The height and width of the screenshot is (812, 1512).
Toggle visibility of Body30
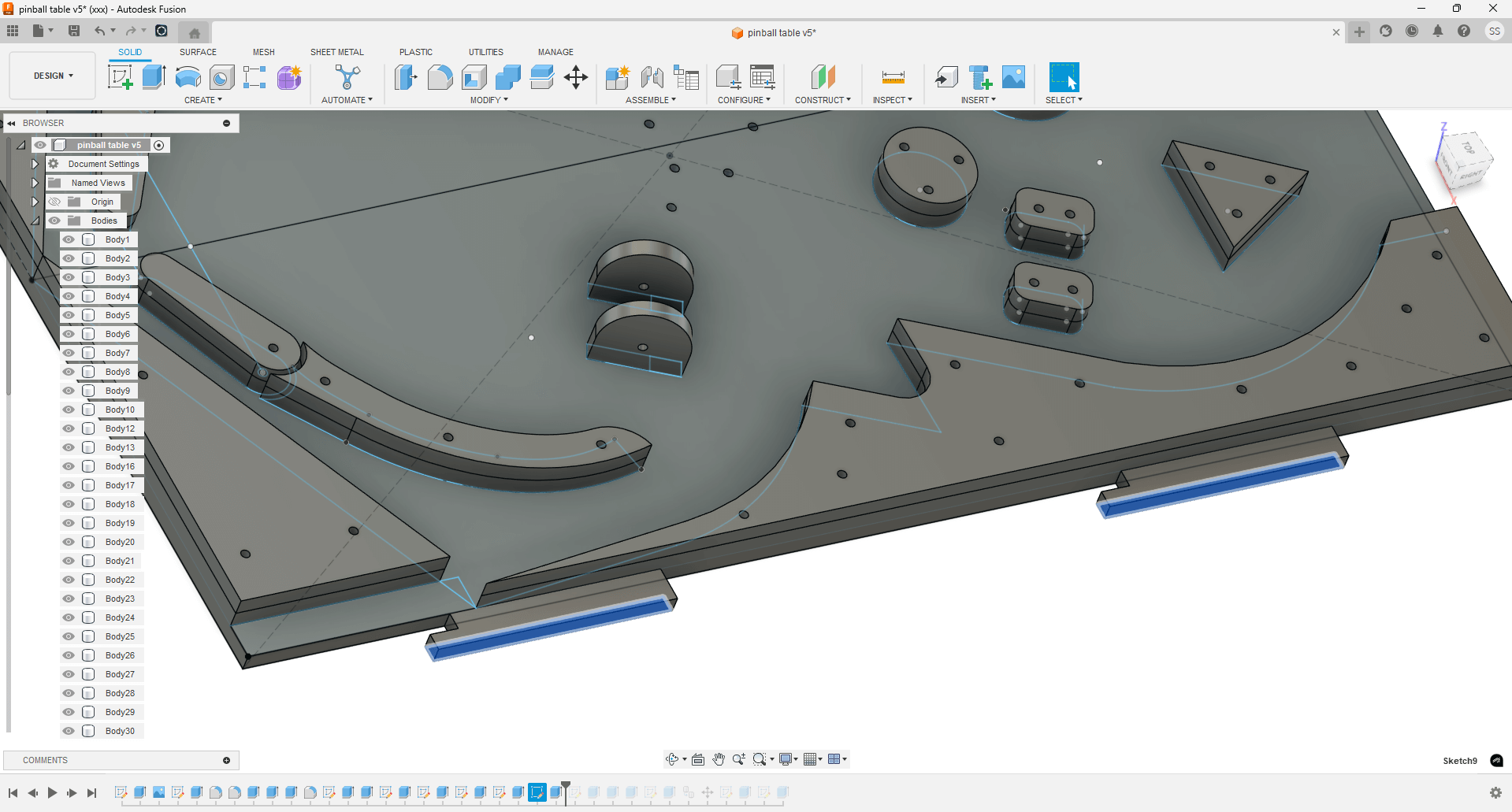[69, 731]
